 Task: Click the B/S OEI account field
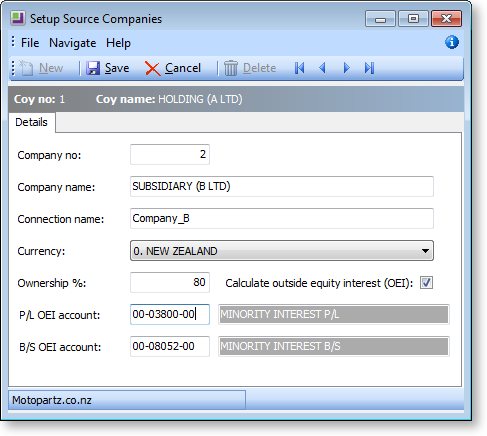tap(170, 346)
